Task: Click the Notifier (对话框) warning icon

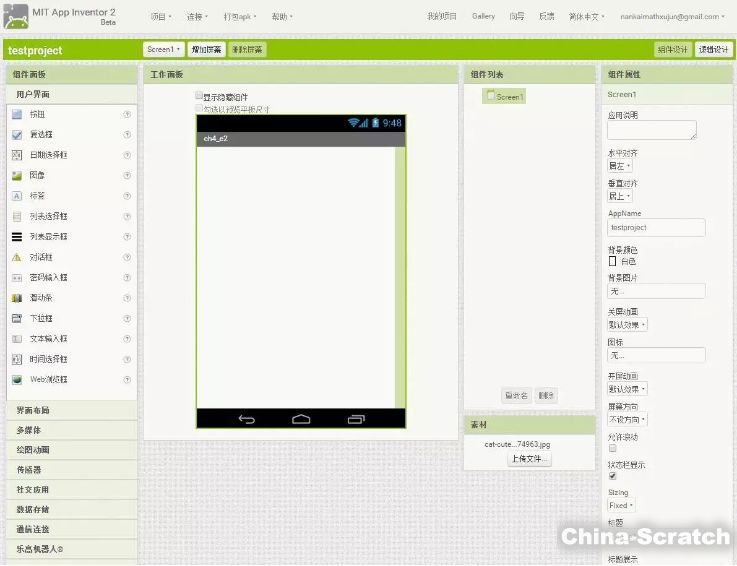Action: coord(17,257)
